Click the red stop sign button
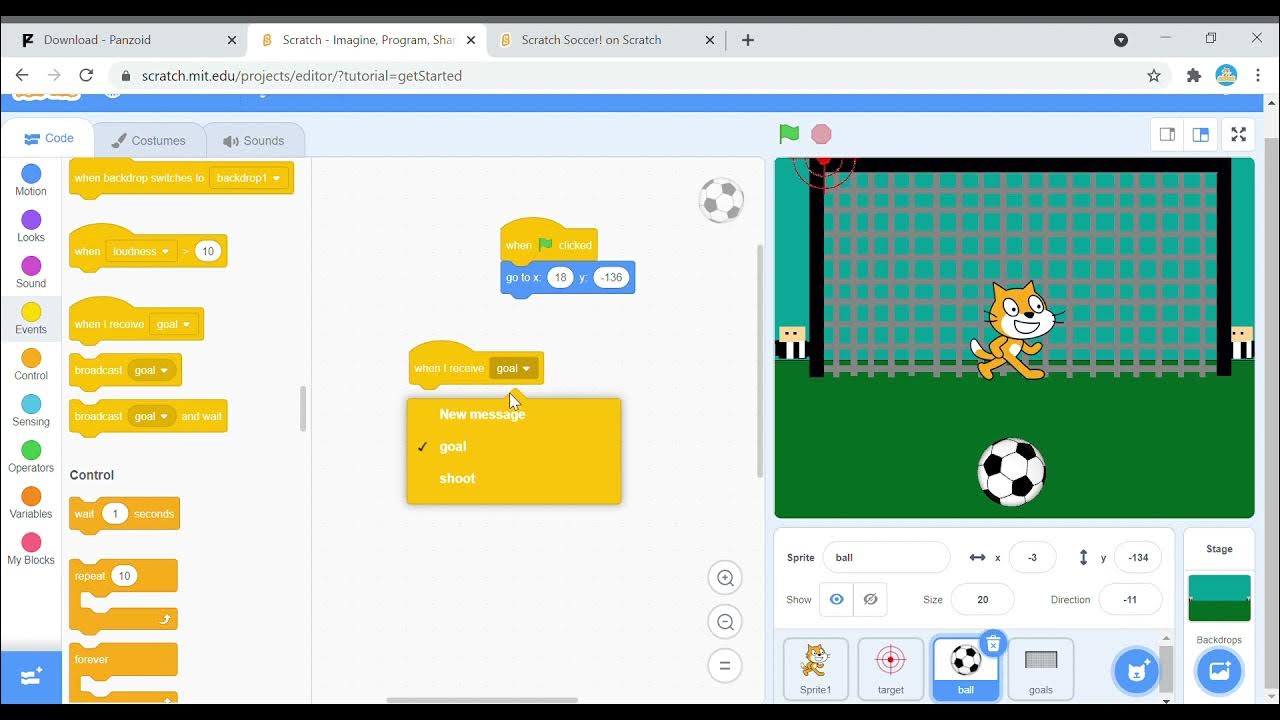 tap(821, 134)
